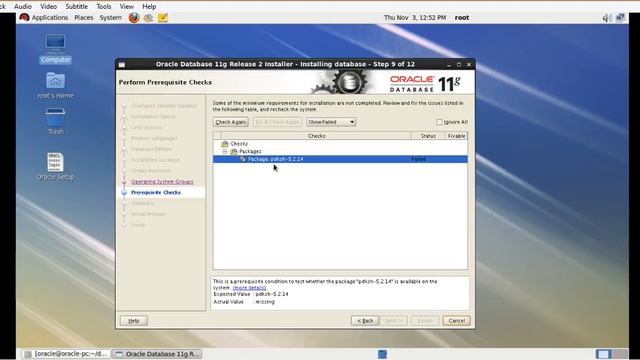Open the Video menu
This screenshot has width=640, height=360.
(x=49, y=7)
